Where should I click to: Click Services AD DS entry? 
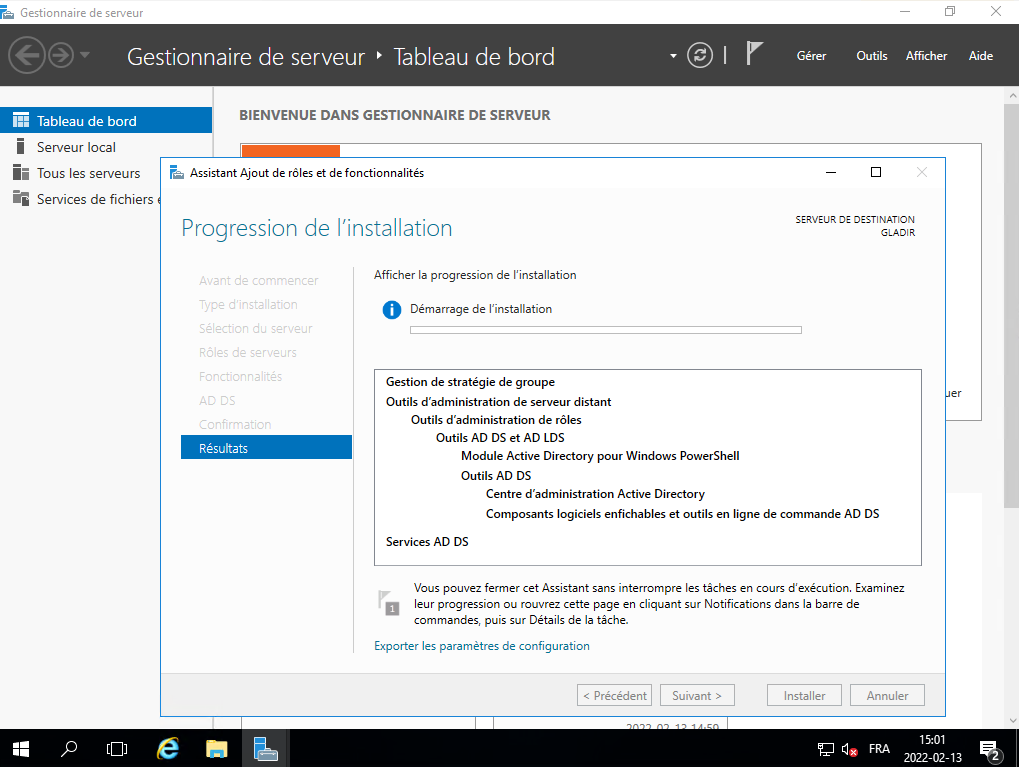[427, 541]
